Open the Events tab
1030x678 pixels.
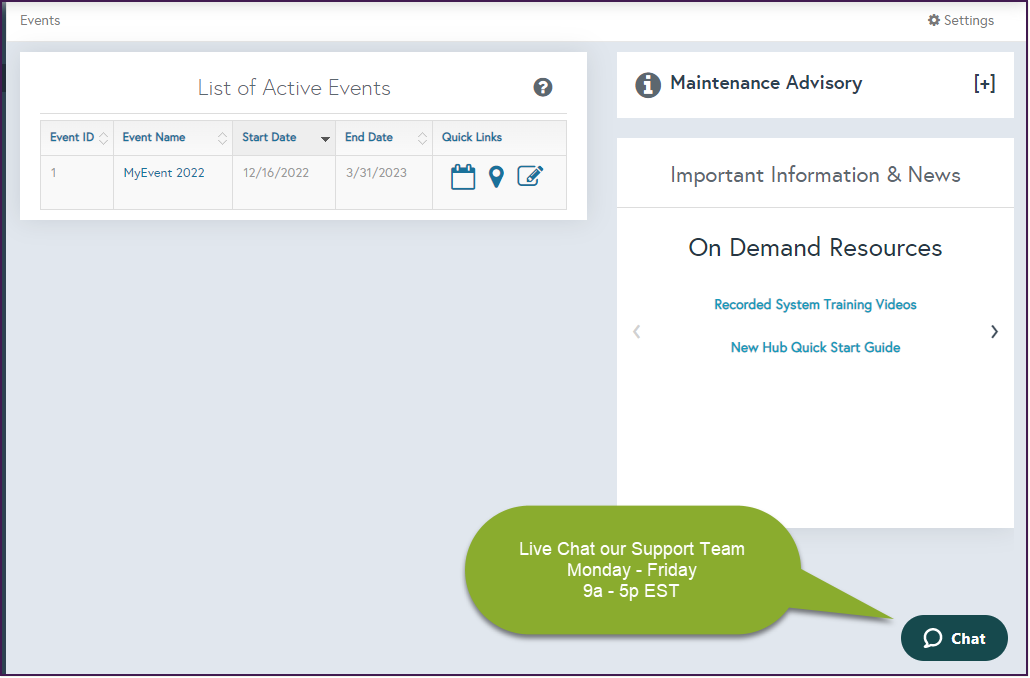click(x=40, y=20)
